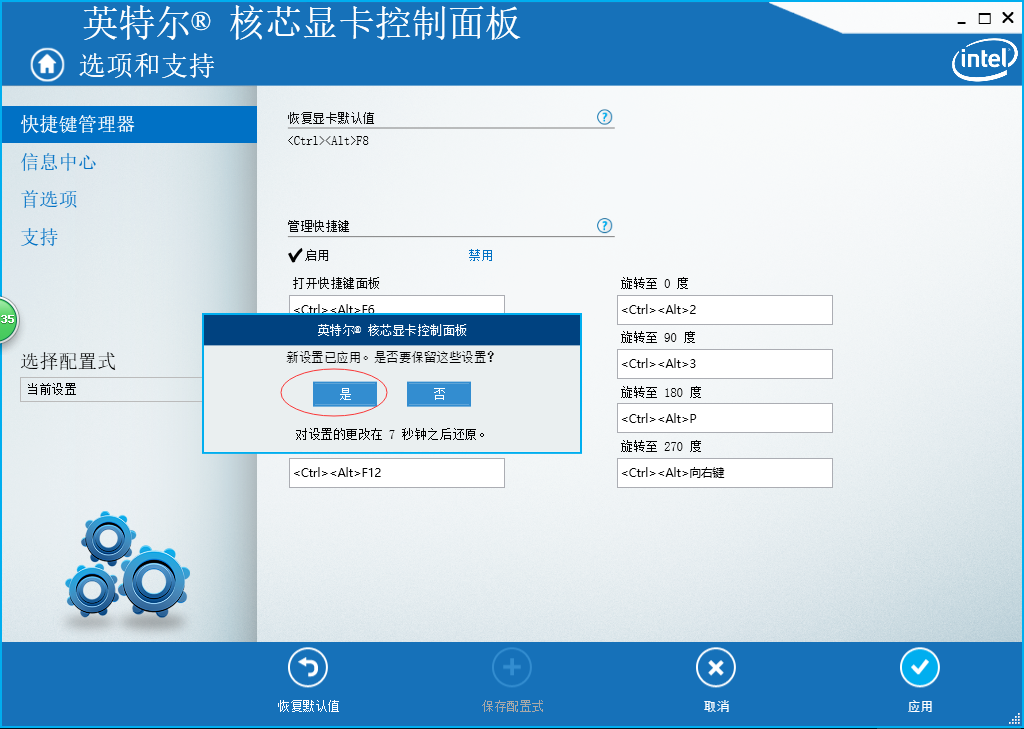
Task: Click the 旋转至 270 度 hotkey field
Action: click(x=725, y=473)
